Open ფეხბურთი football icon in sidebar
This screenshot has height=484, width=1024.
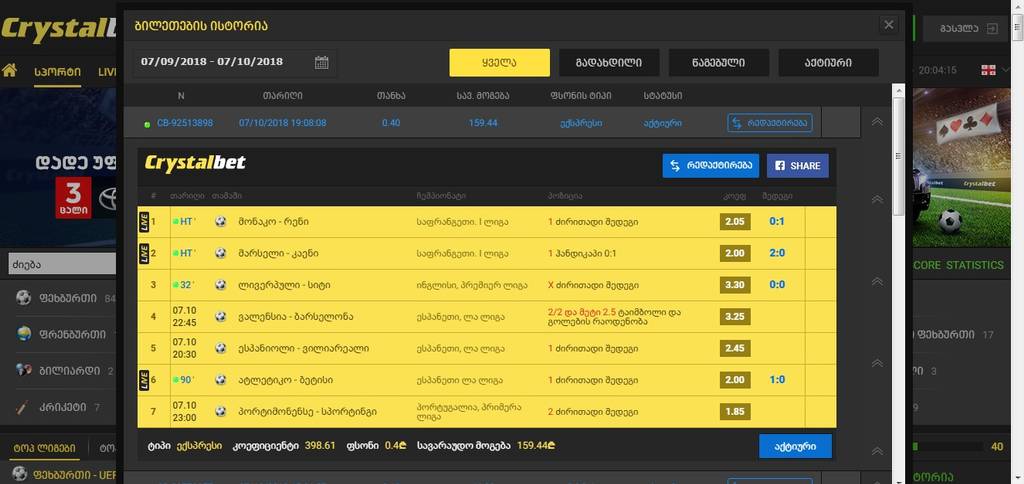coord(24,298)
